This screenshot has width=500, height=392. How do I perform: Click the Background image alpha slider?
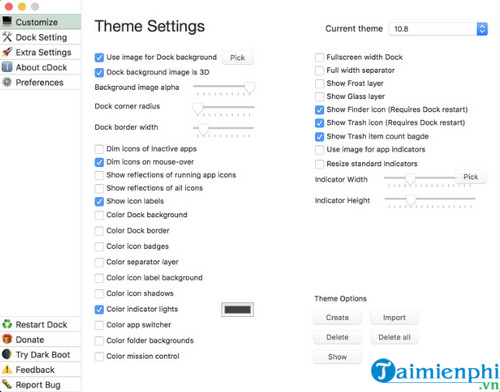pyautogui.click(x=224, y=89)
